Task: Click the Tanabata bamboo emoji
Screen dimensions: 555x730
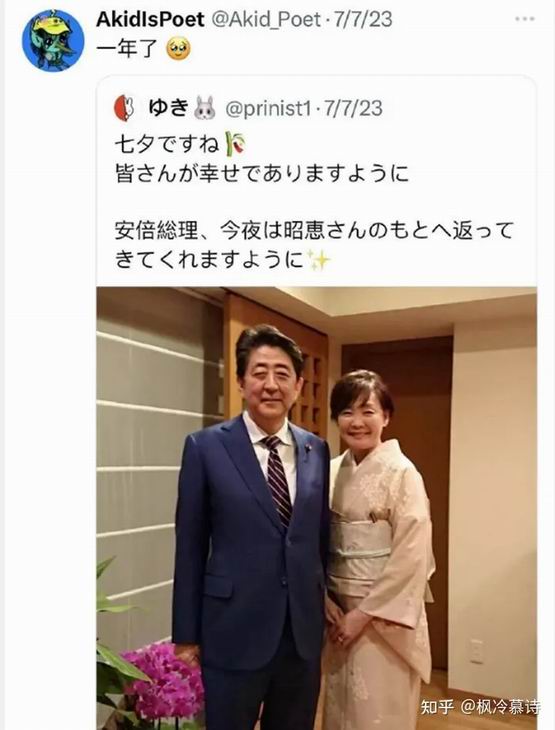Action: 236,144
